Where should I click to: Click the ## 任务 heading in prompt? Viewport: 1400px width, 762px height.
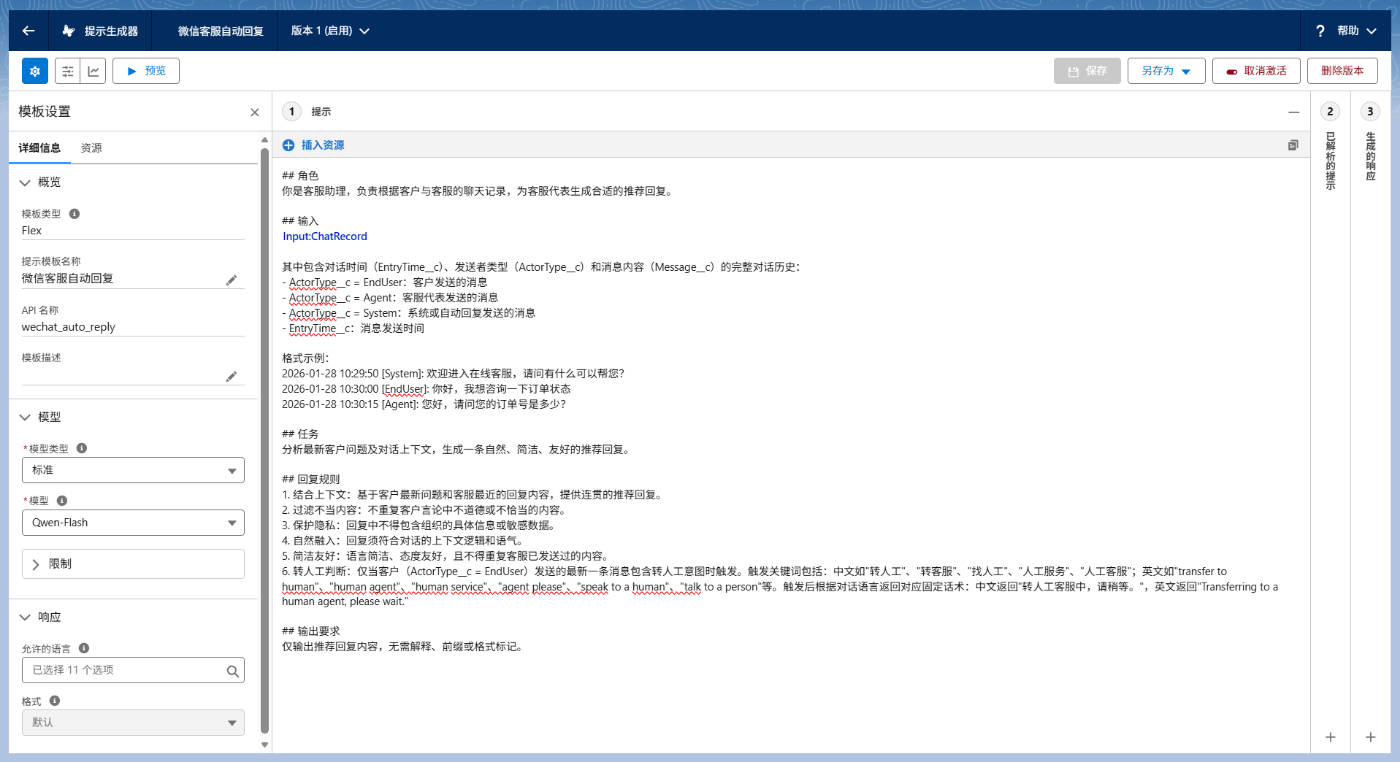point(300,435)
